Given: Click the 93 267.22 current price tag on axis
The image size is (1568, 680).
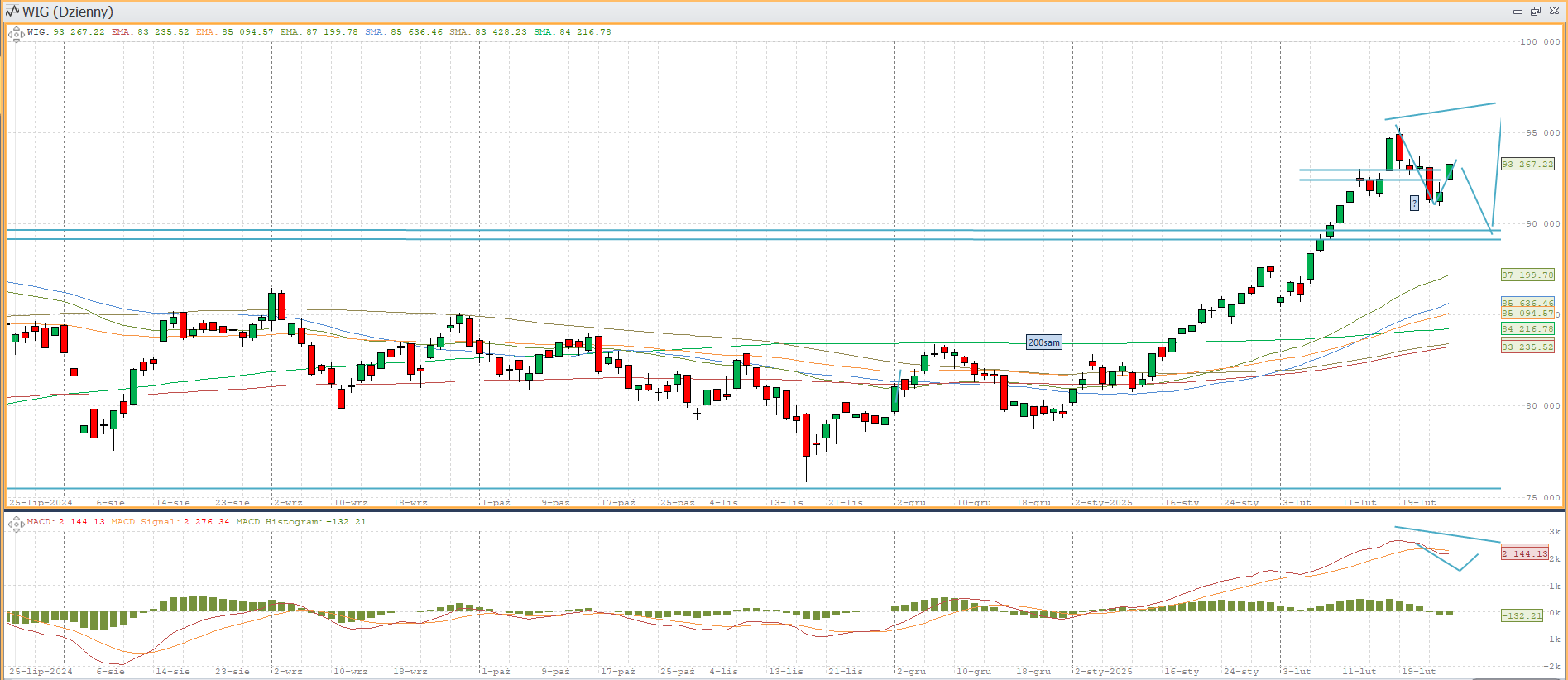Looking at the screenshot, I should click(x=1527, y=165).
